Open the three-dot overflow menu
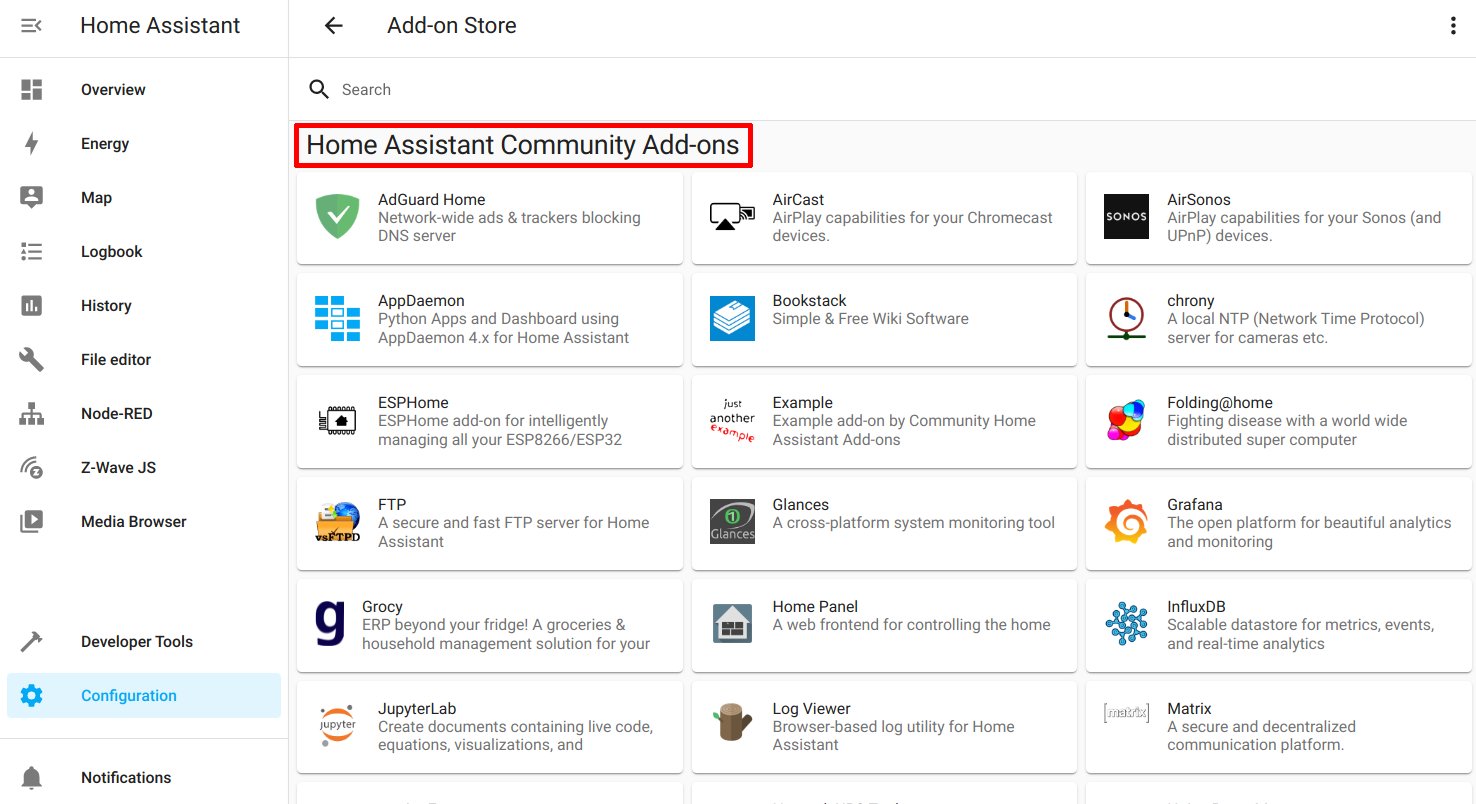 1453,26
